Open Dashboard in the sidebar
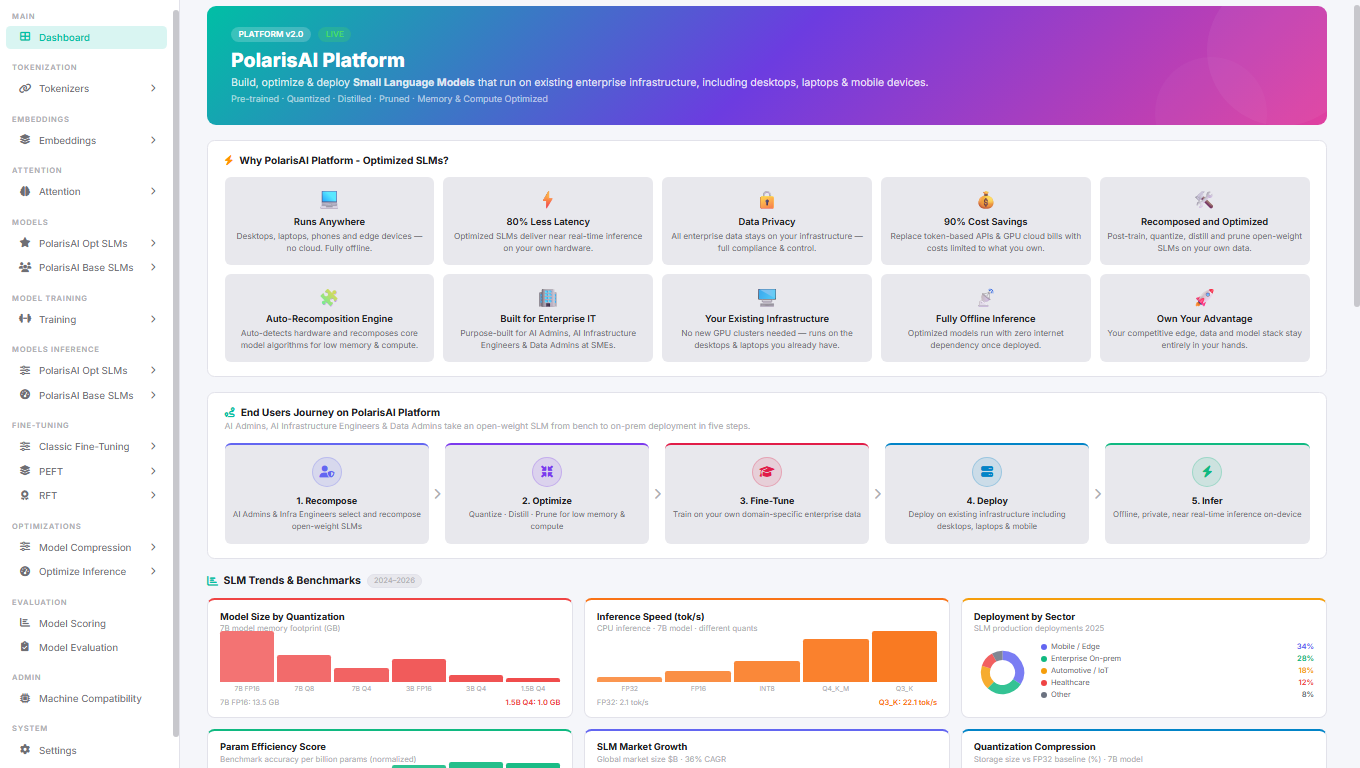The width and height of the screenshot is (1360, 768). [86, 38]
